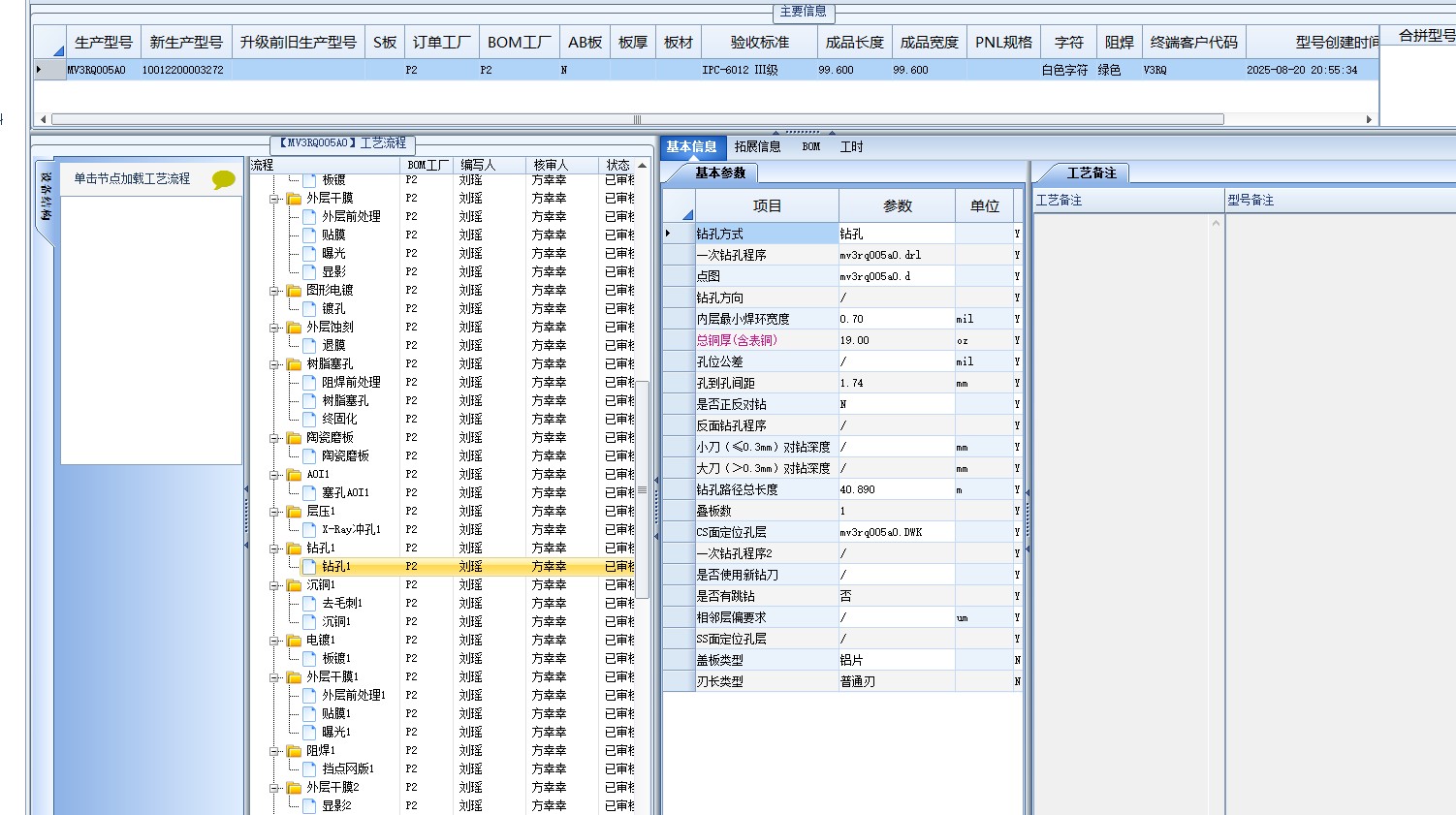Viewport: 1456px width, 815px height.
Task: Click the document icon of 曝光
Action: (309, 254)
